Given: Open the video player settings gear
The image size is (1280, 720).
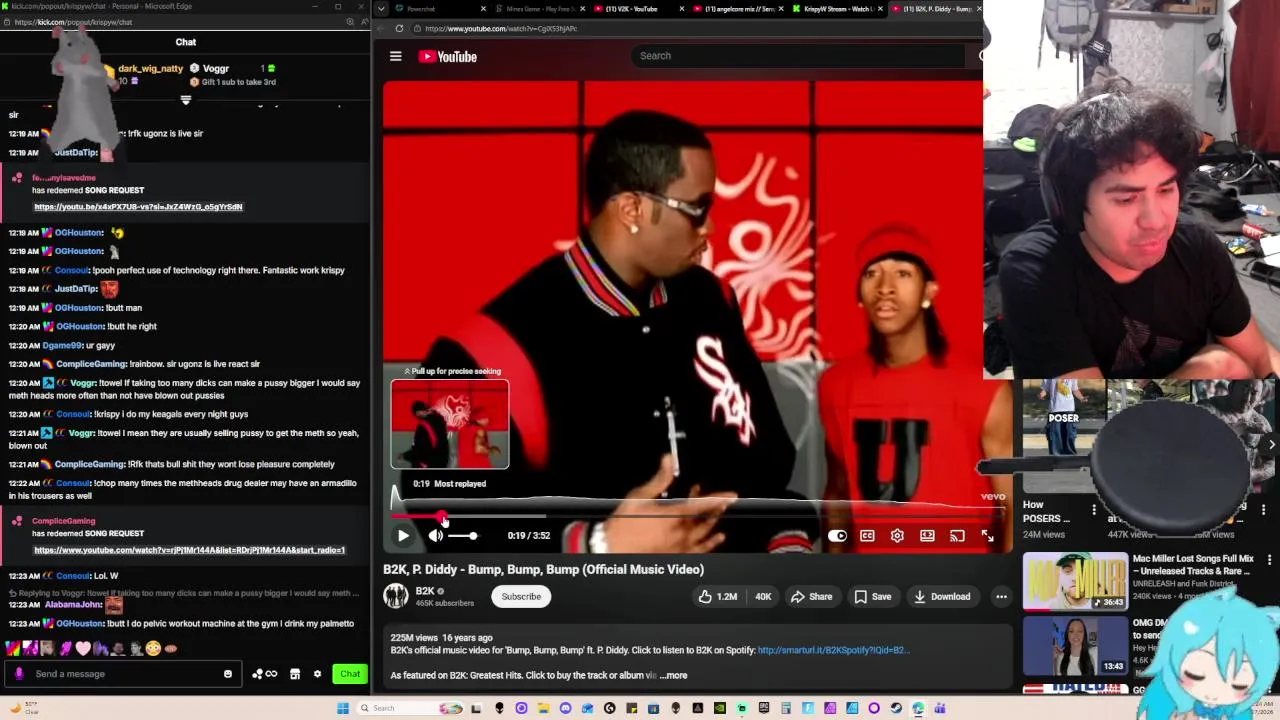Looking at the screenshot, I should (897, 536).
